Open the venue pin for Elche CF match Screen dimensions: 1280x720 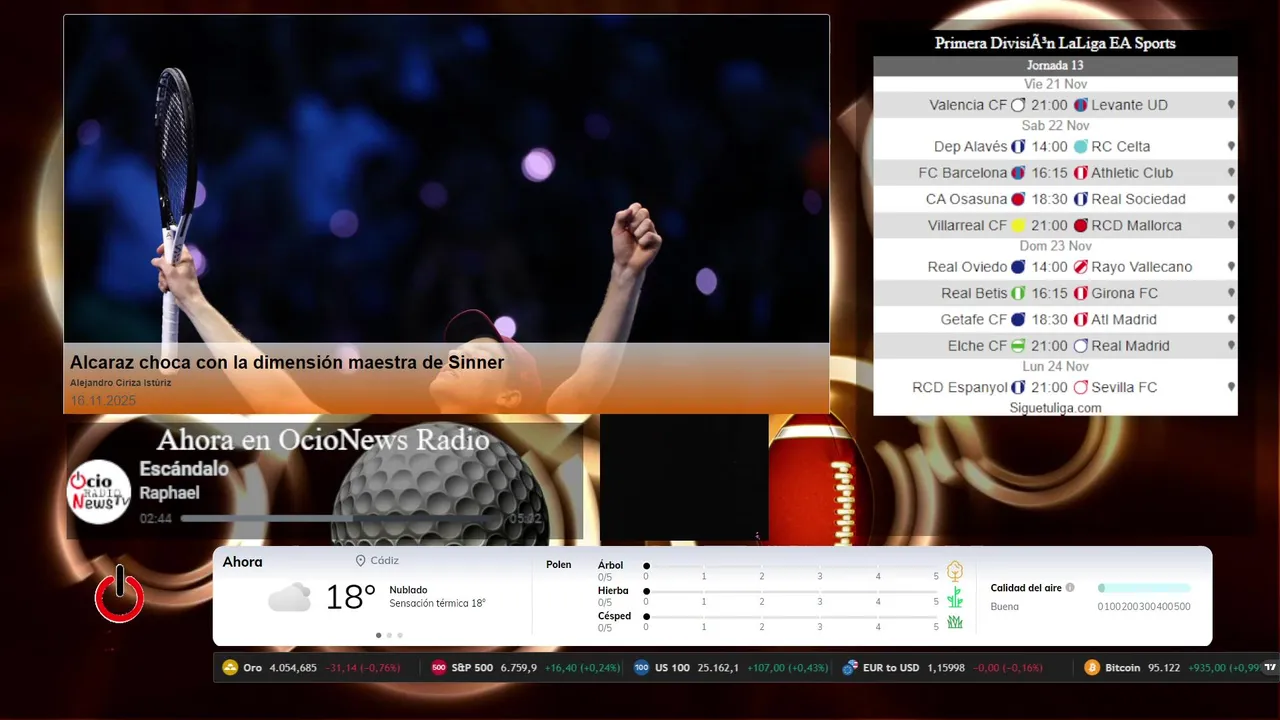pyautogui.click(x=1231, y=346)
